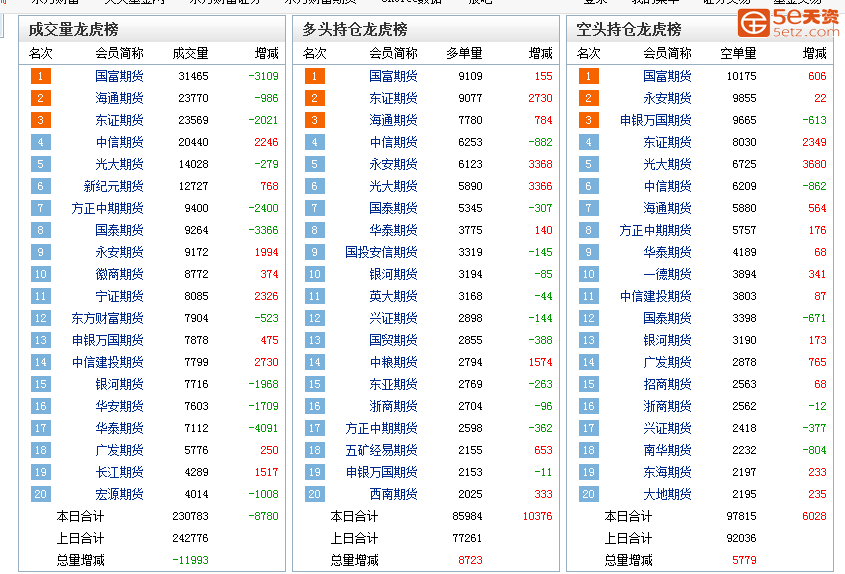Image resolution: width=845 pixels, height=574 pixels.
Task: Select 多头 总量增减 value 8723
Action: pos(470,560)
